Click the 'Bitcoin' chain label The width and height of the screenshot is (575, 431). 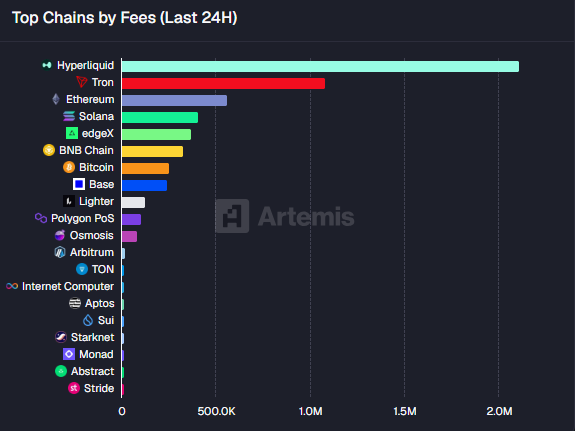96,167
